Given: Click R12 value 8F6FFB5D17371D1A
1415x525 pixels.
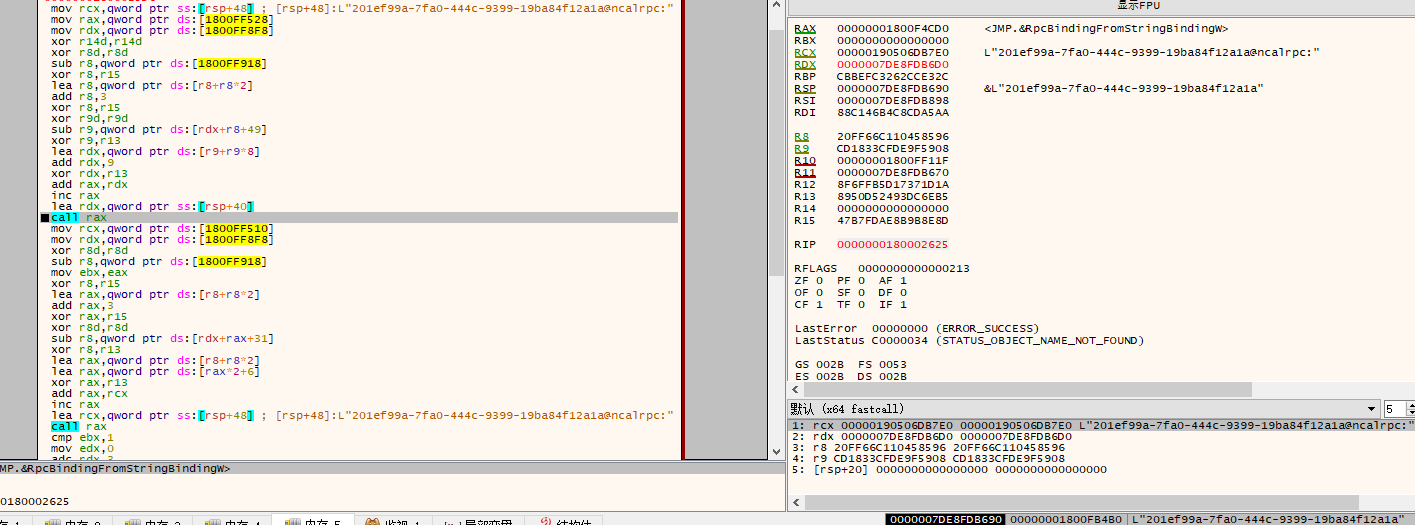Looking at the screenshot, I should [893, 184].
